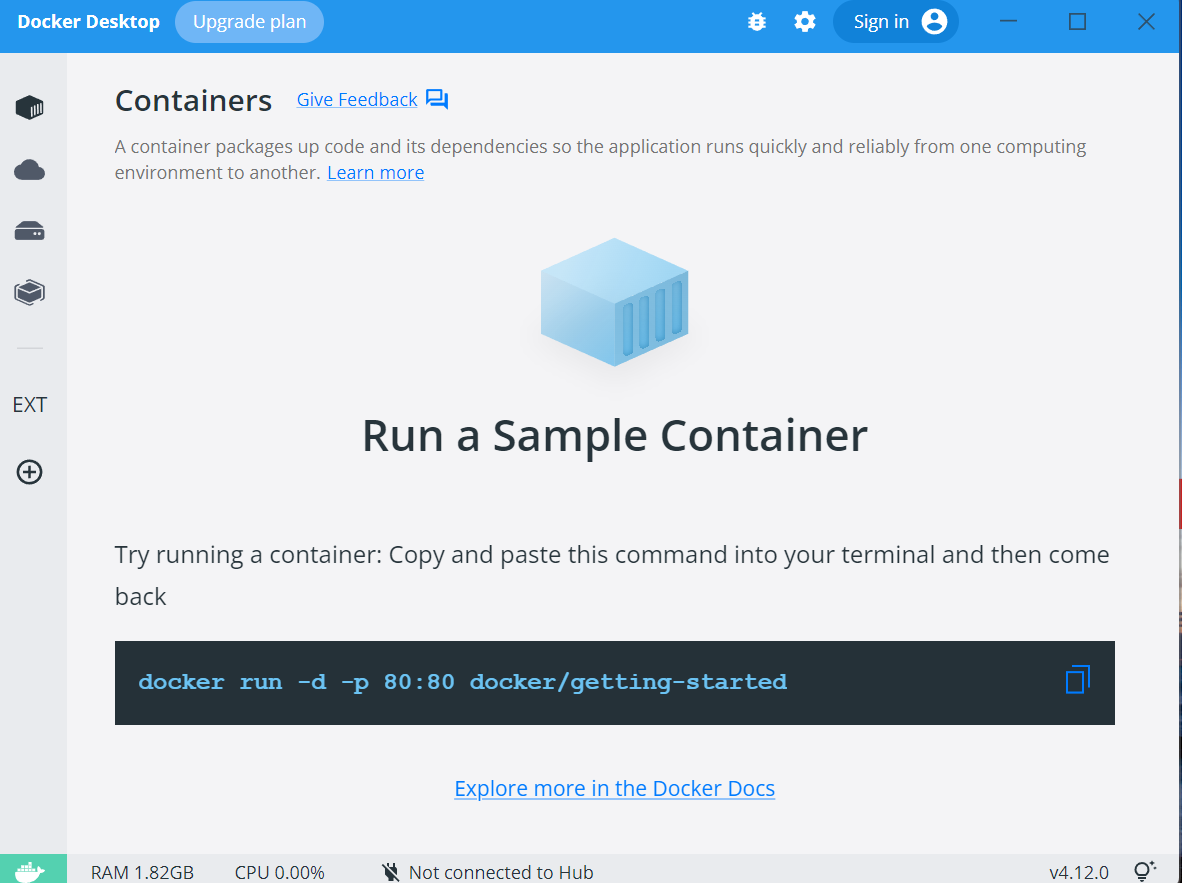Click the Docker Desktop title text
This screenshot has height=883, width=1182.
coord(88,22)
